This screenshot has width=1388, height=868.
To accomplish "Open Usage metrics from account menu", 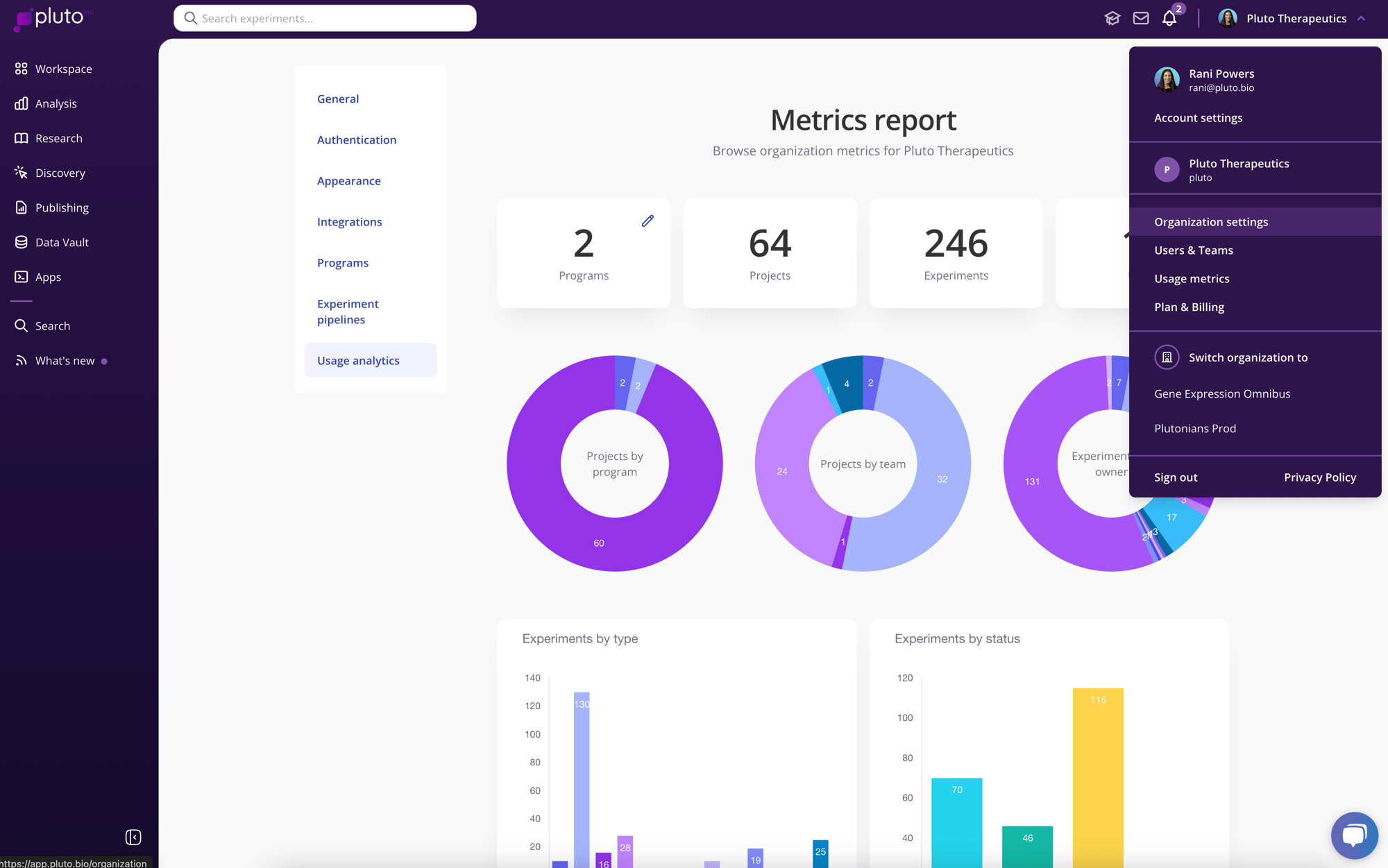I will [x=1192, y=279].
